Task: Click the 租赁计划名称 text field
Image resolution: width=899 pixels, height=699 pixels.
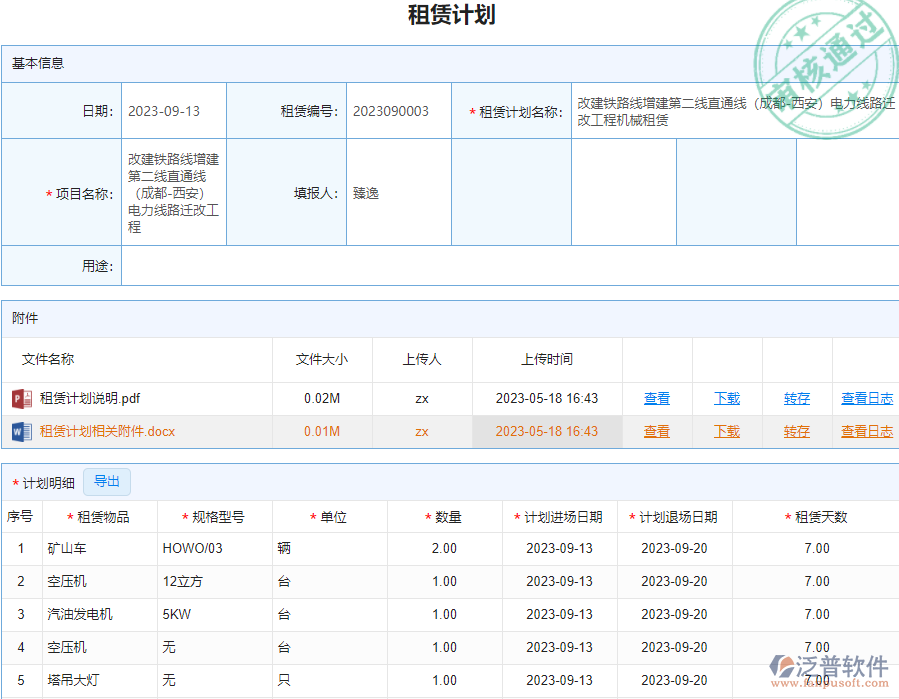Action: coord(732,111)
